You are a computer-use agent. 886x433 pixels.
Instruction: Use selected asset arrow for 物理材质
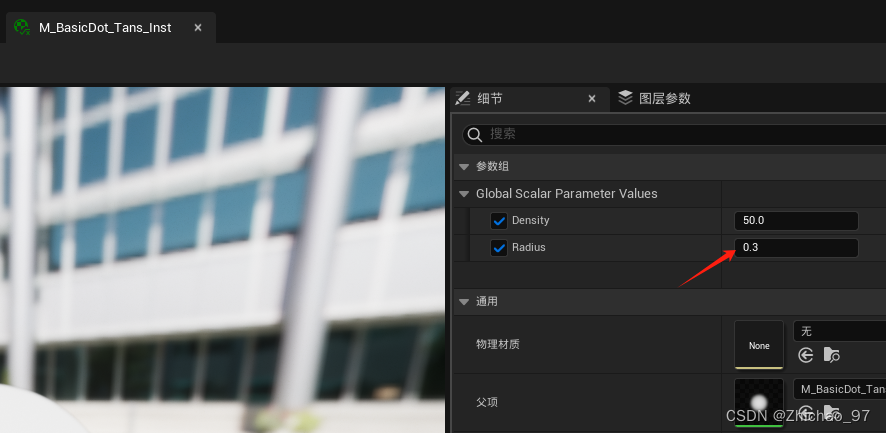pos(806,355)
